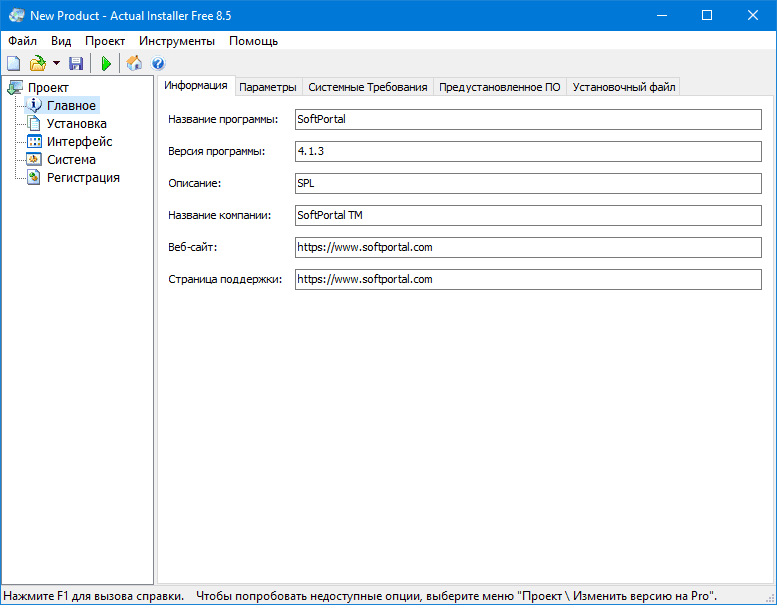Click the Страница поддержки label
Viewport: 777px width, 605px height.
(x=225, y=279)
